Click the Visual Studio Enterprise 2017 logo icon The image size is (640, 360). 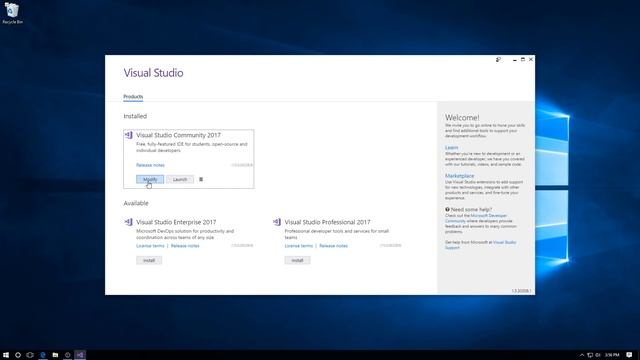pyautogui.click(x=129, y=222)
